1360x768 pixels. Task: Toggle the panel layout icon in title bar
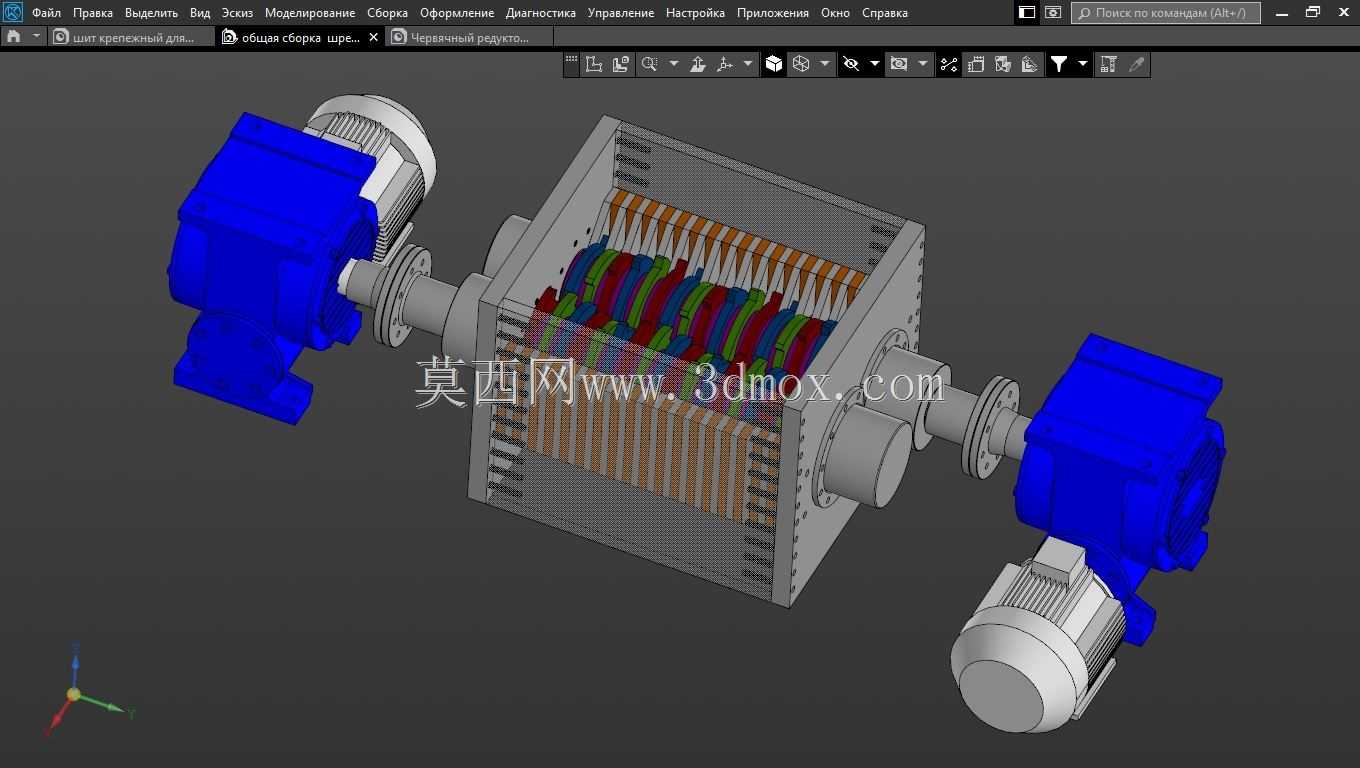click(1027, 13)
